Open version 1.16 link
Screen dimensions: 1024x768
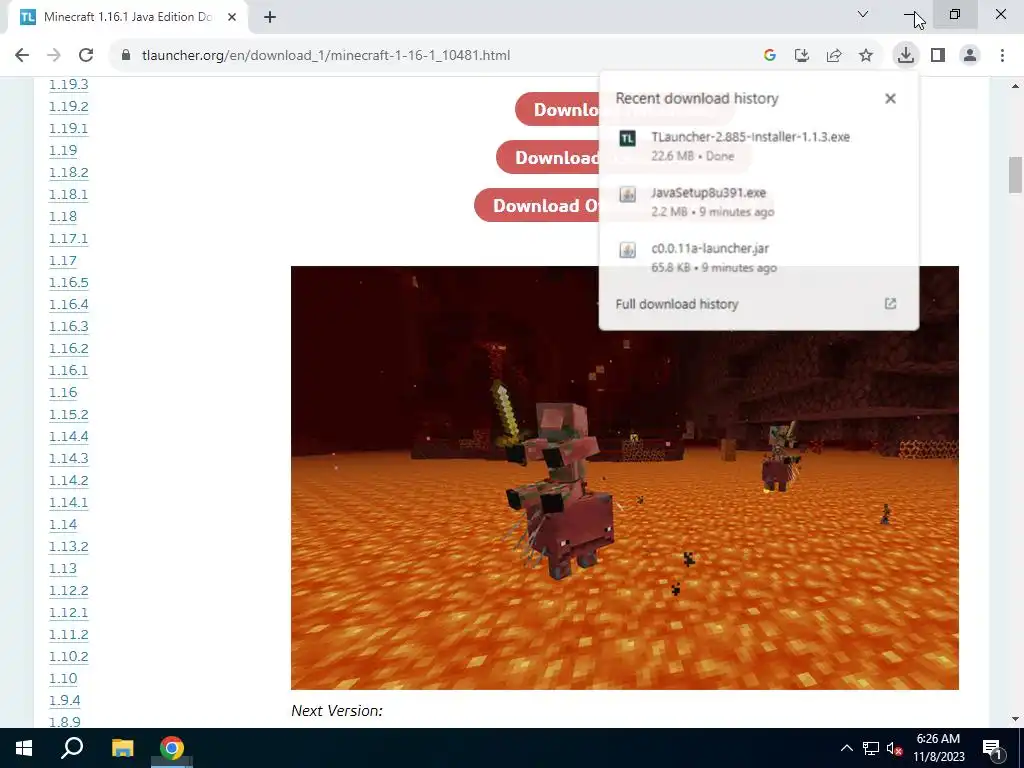tap(63, 392)
